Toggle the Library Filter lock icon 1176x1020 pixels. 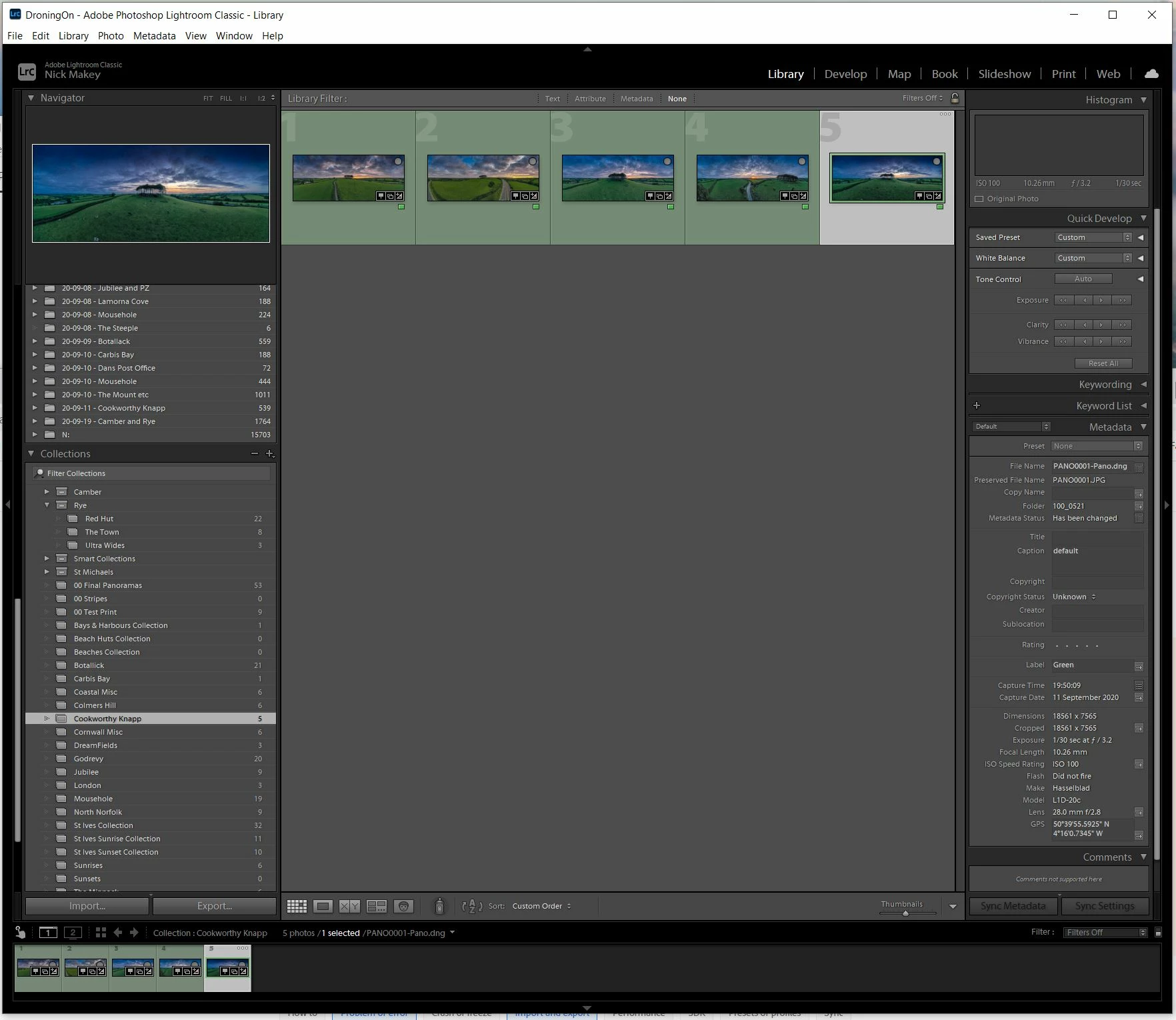click(x=955, y=98)
